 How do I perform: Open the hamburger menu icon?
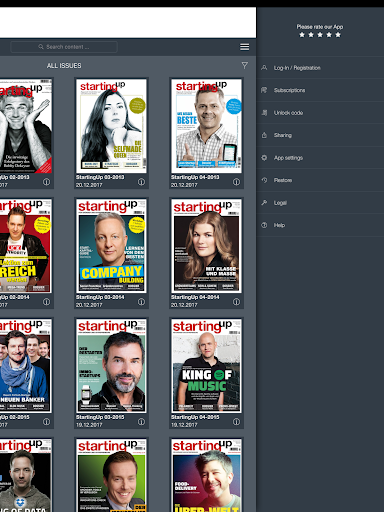click(244, 47)
